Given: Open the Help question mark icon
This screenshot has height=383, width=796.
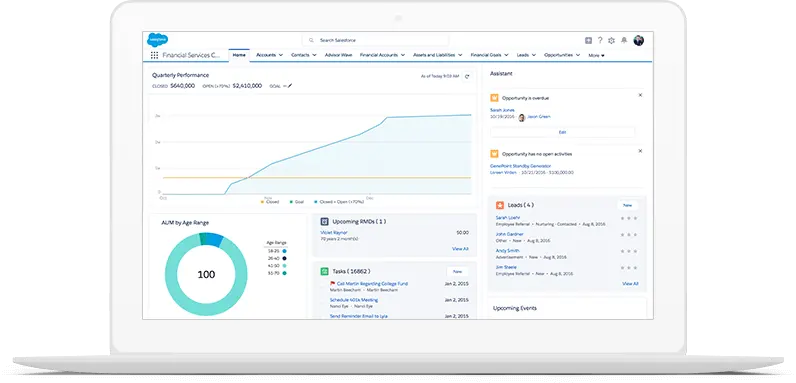Looking at the screenshot, I should (600, 41).
